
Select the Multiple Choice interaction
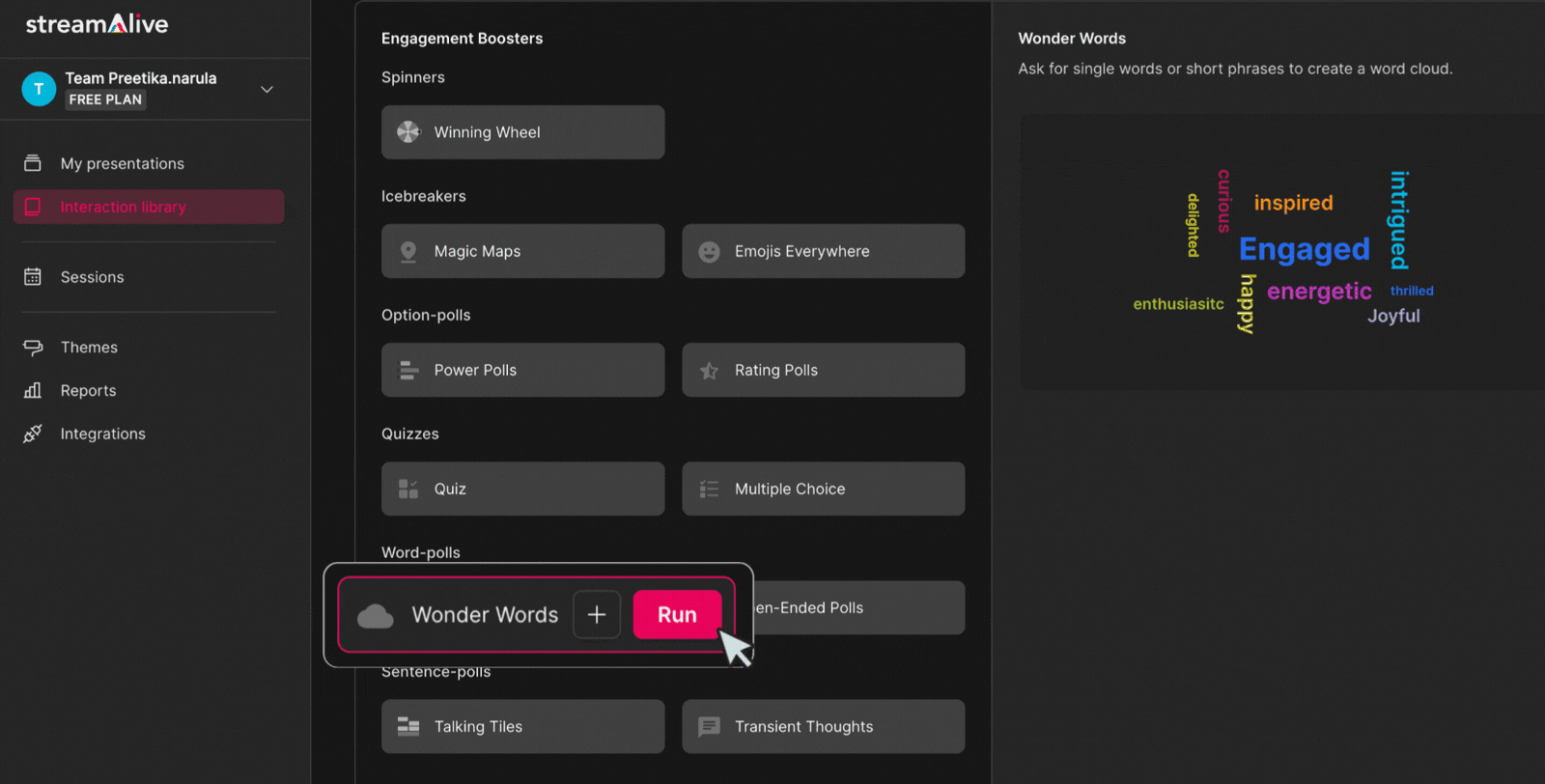tap(823, 489)
